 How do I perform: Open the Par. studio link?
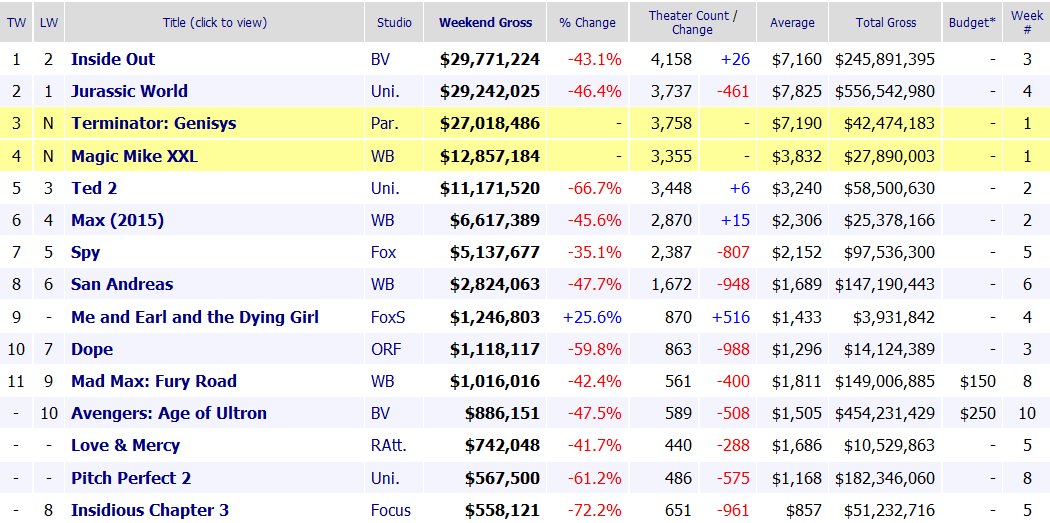tap(385, 123)
